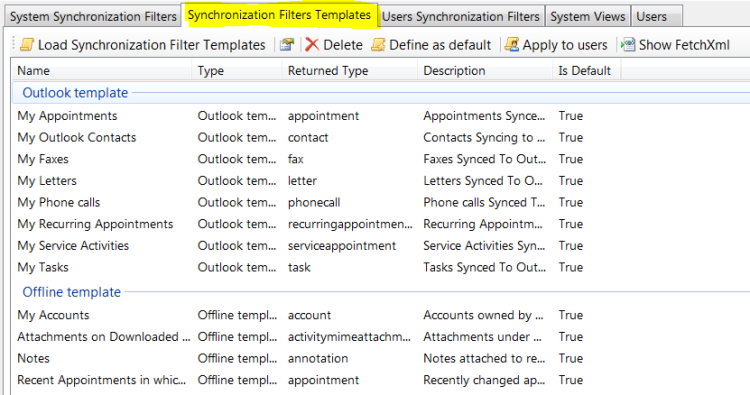Open Users Synchronization Filters tab

point(461,16)
